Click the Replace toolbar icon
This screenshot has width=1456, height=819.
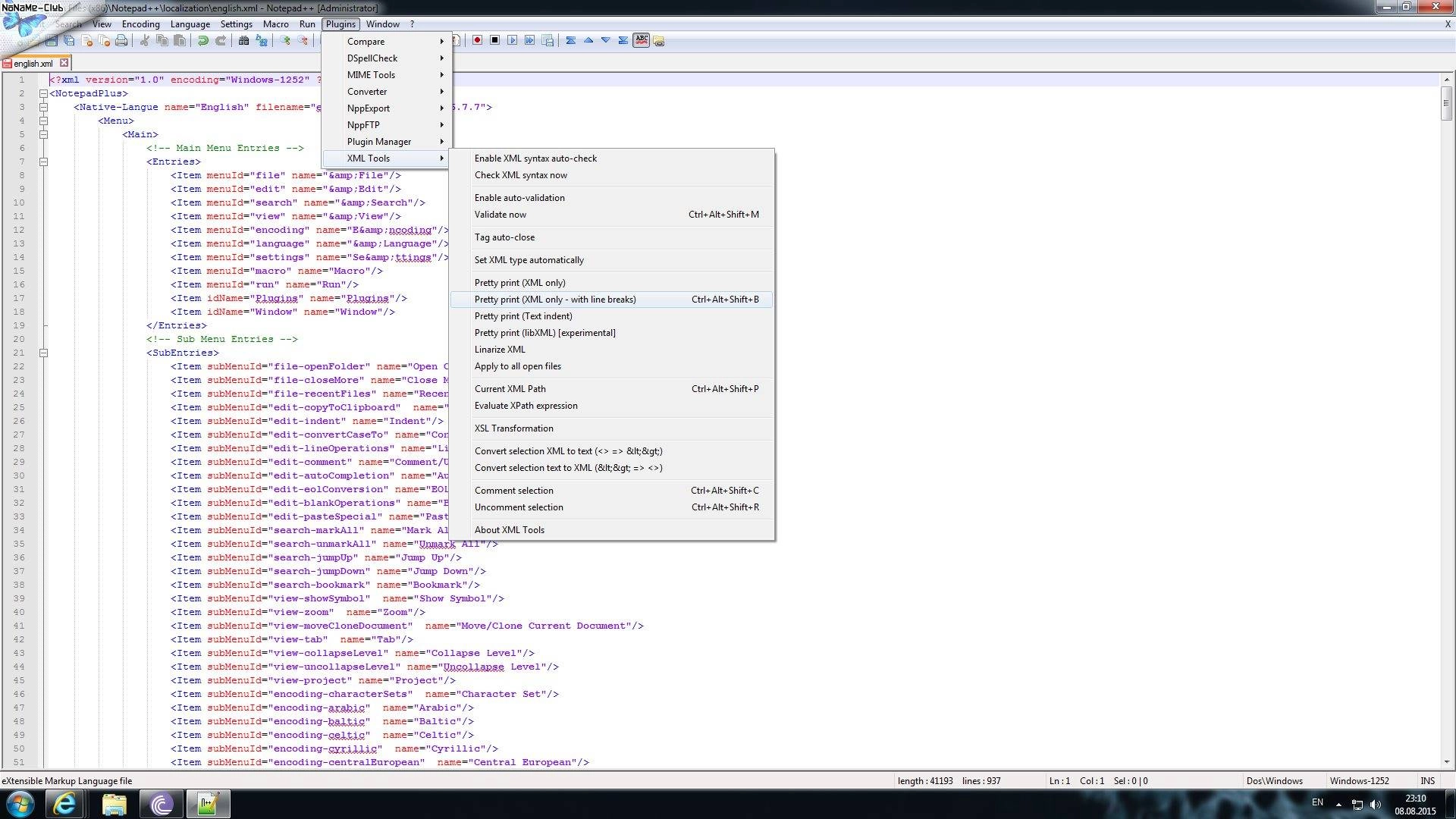click(262, 40)
